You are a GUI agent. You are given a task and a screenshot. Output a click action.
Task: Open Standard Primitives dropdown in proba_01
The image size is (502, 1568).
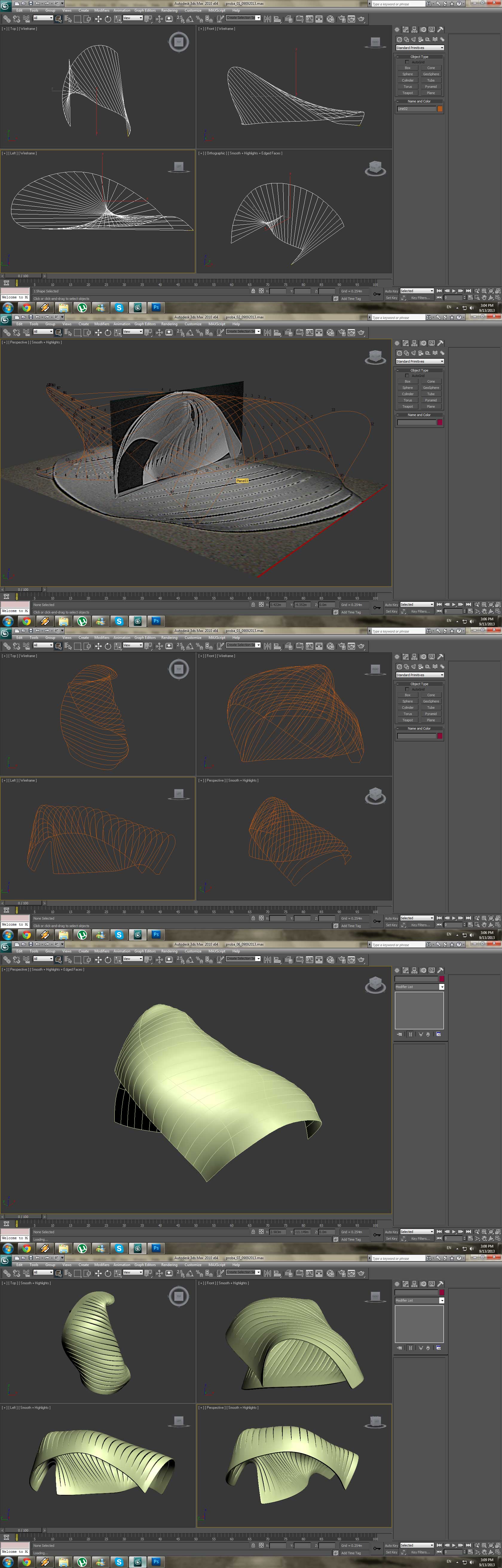[x=420, y=47]
